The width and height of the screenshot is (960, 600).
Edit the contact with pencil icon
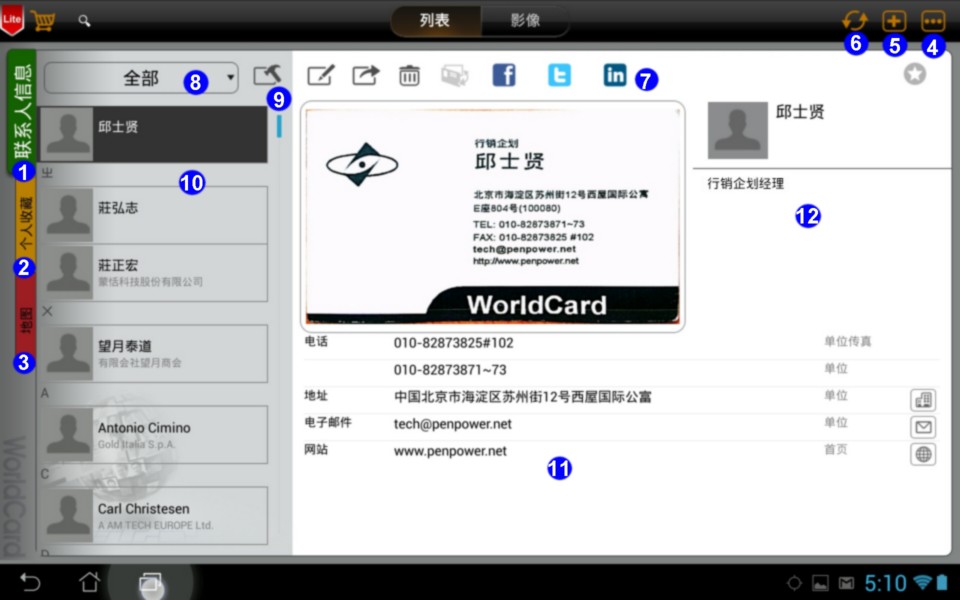pyautogui.click(x=321, y=75)
